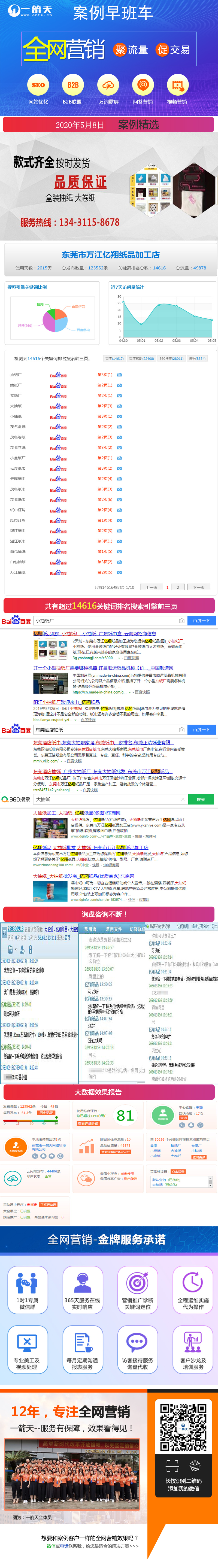The width and height of the screenshot is (218, 1568).
Task: Click the 东莞市万江亿翔纸品加工店 title
Action: tap(111, 255)
